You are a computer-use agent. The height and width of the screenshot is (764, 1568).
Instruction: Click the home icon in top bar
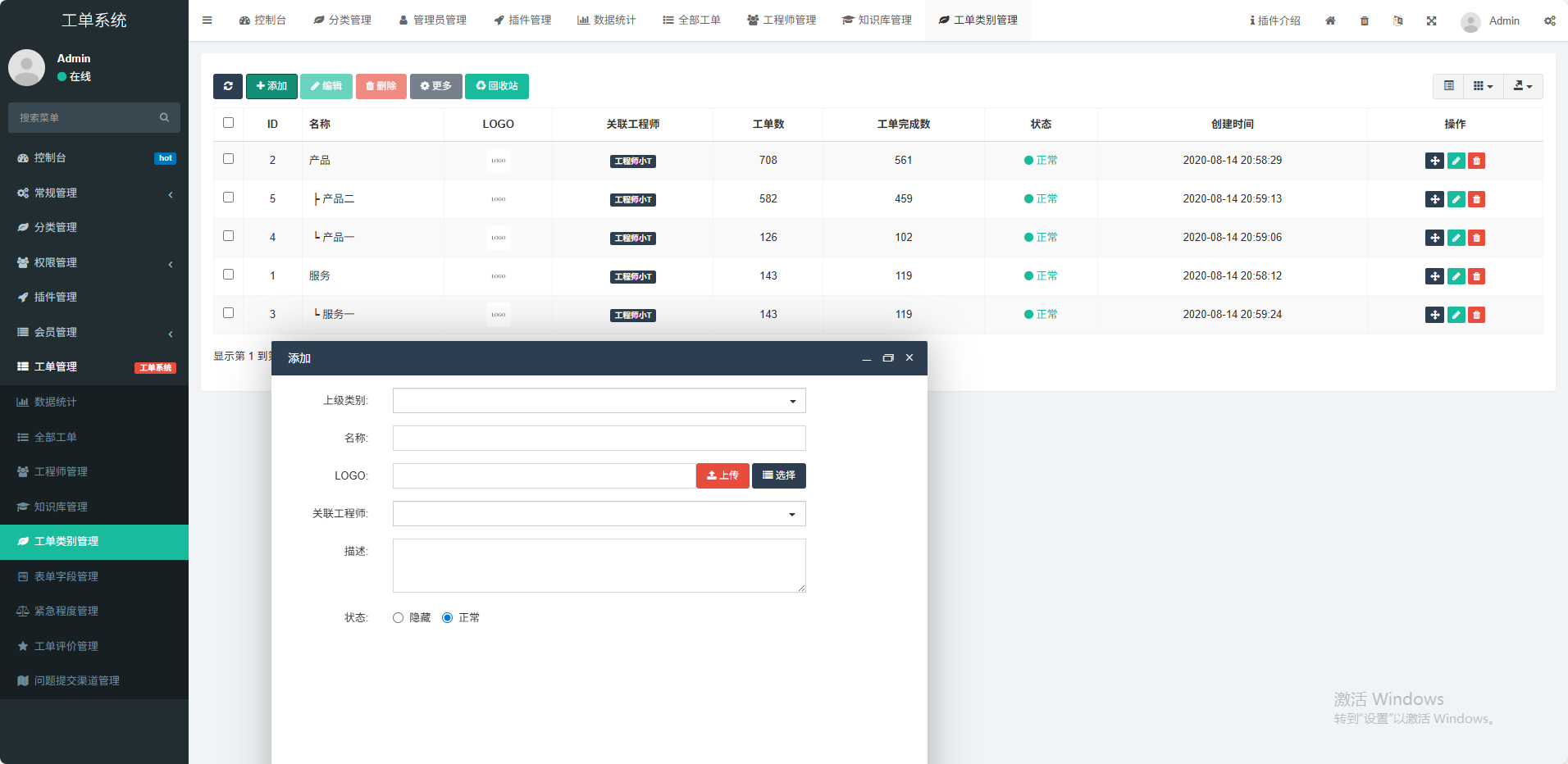pos(1330,20)
